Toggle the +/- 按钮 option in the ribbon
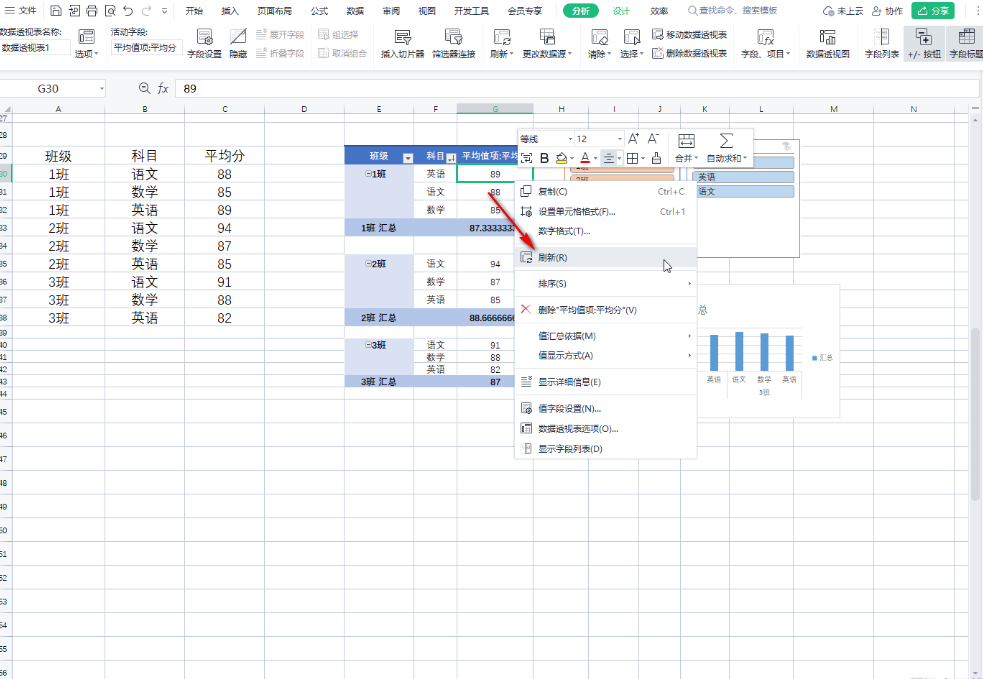Viewport: 983px width, 679px height. [923, 42]
